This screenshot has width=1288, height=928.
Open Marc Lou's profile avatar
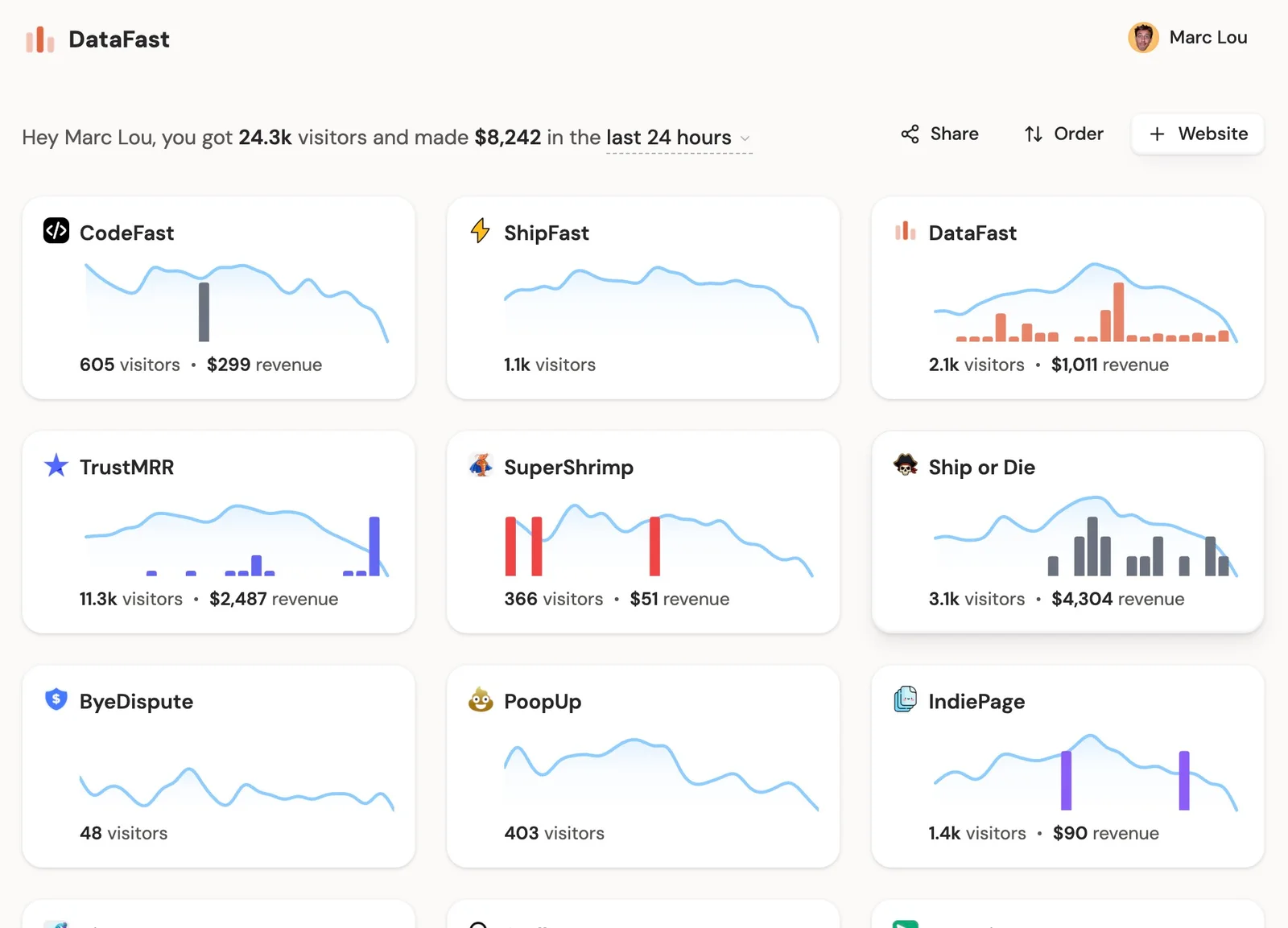(x=1143, y=38)
